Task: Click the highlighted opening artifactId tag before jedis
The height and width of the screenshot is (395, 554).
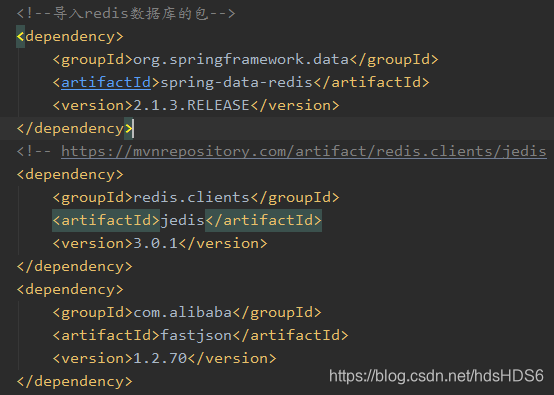Action: point(106,220)
